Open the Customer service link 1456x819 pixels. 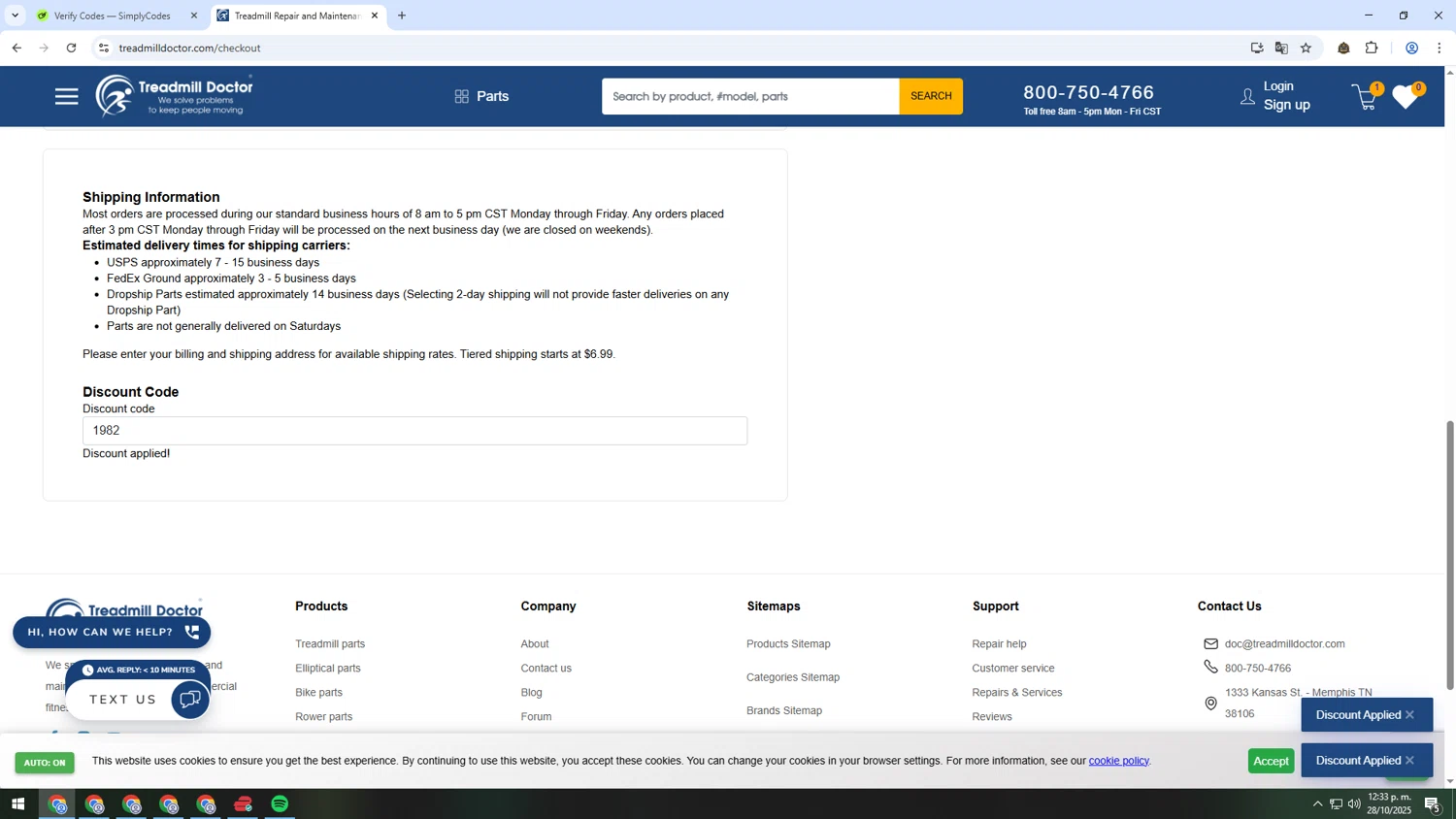(x=1013, y=669)
